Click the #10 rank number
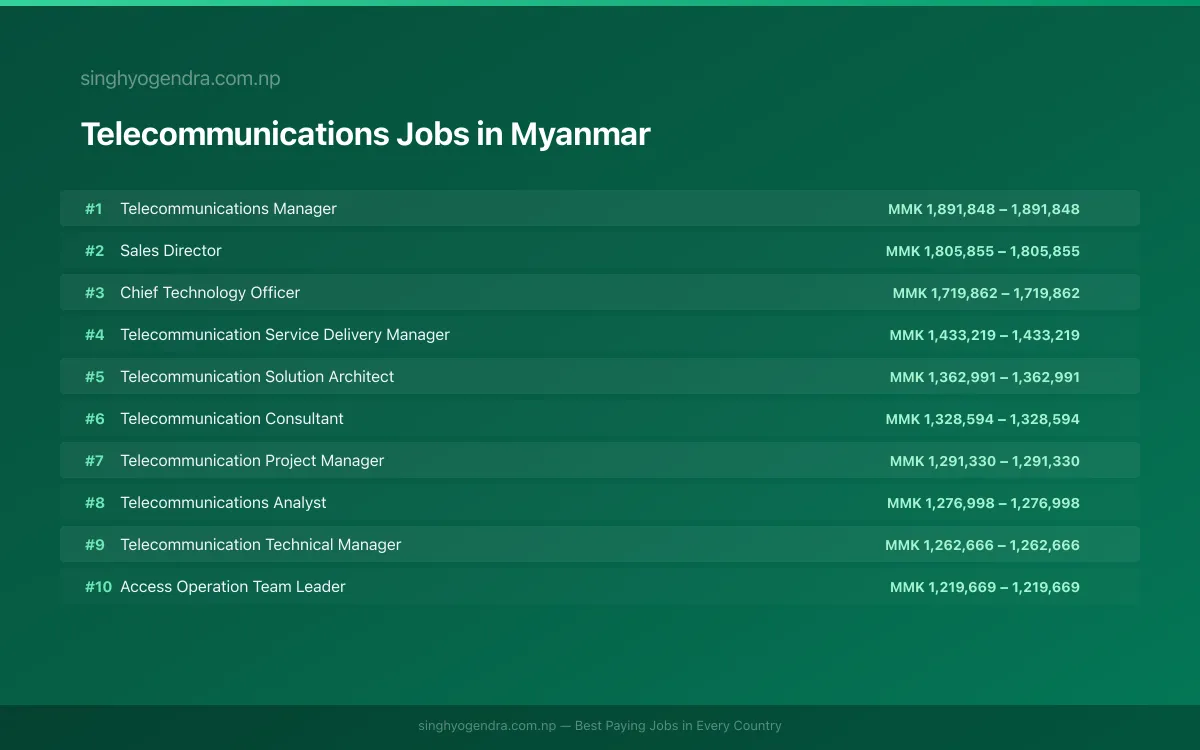1200x750 pixels. 98,587
